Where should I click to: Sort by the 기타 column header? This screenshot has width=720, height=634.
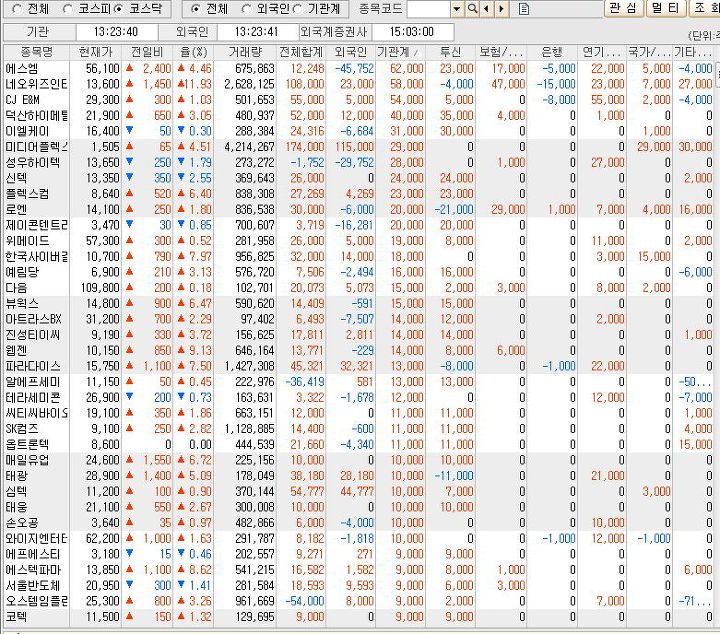[692, 52]
